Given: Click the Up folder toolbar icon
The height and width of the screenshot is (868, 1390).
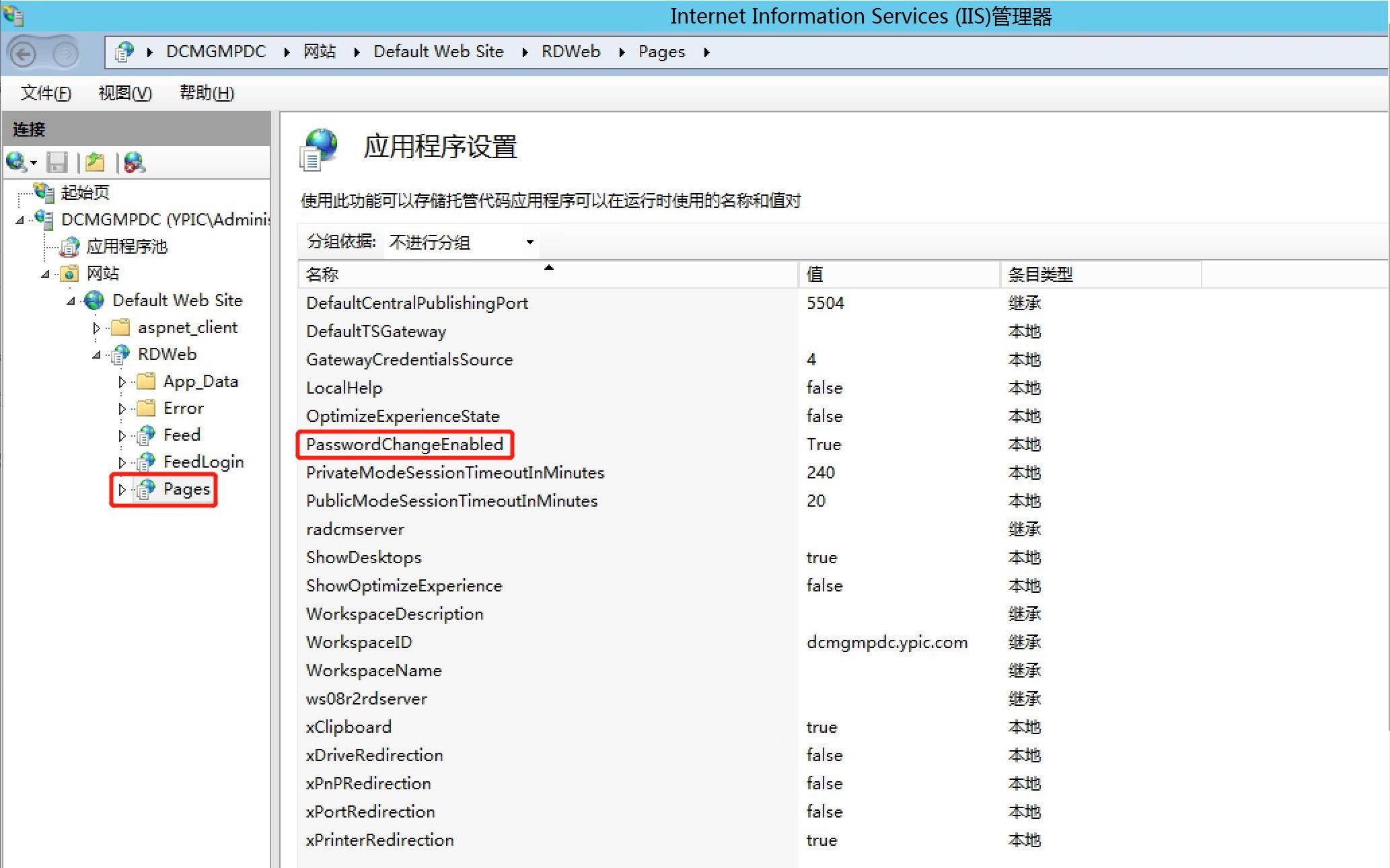Looking at the screenshot, I should click(x=95, y=162).
